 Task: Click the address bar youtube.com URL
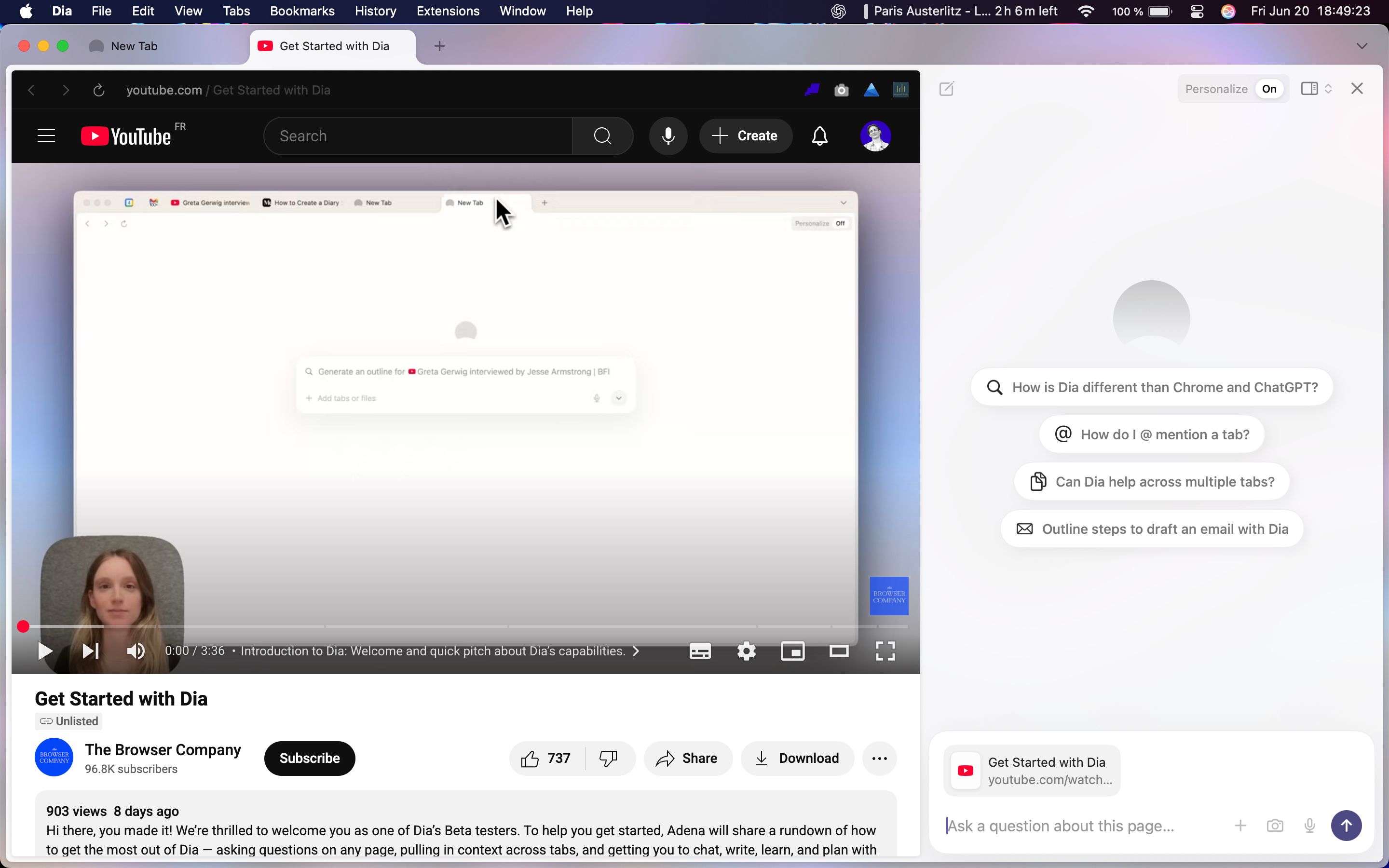163,90
